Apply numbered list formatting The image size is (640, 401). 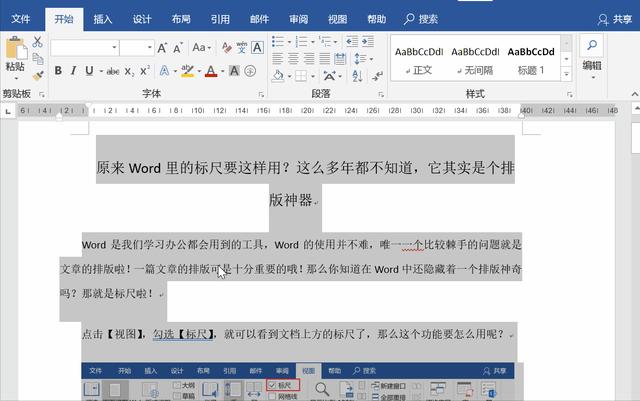pos(301,41)
